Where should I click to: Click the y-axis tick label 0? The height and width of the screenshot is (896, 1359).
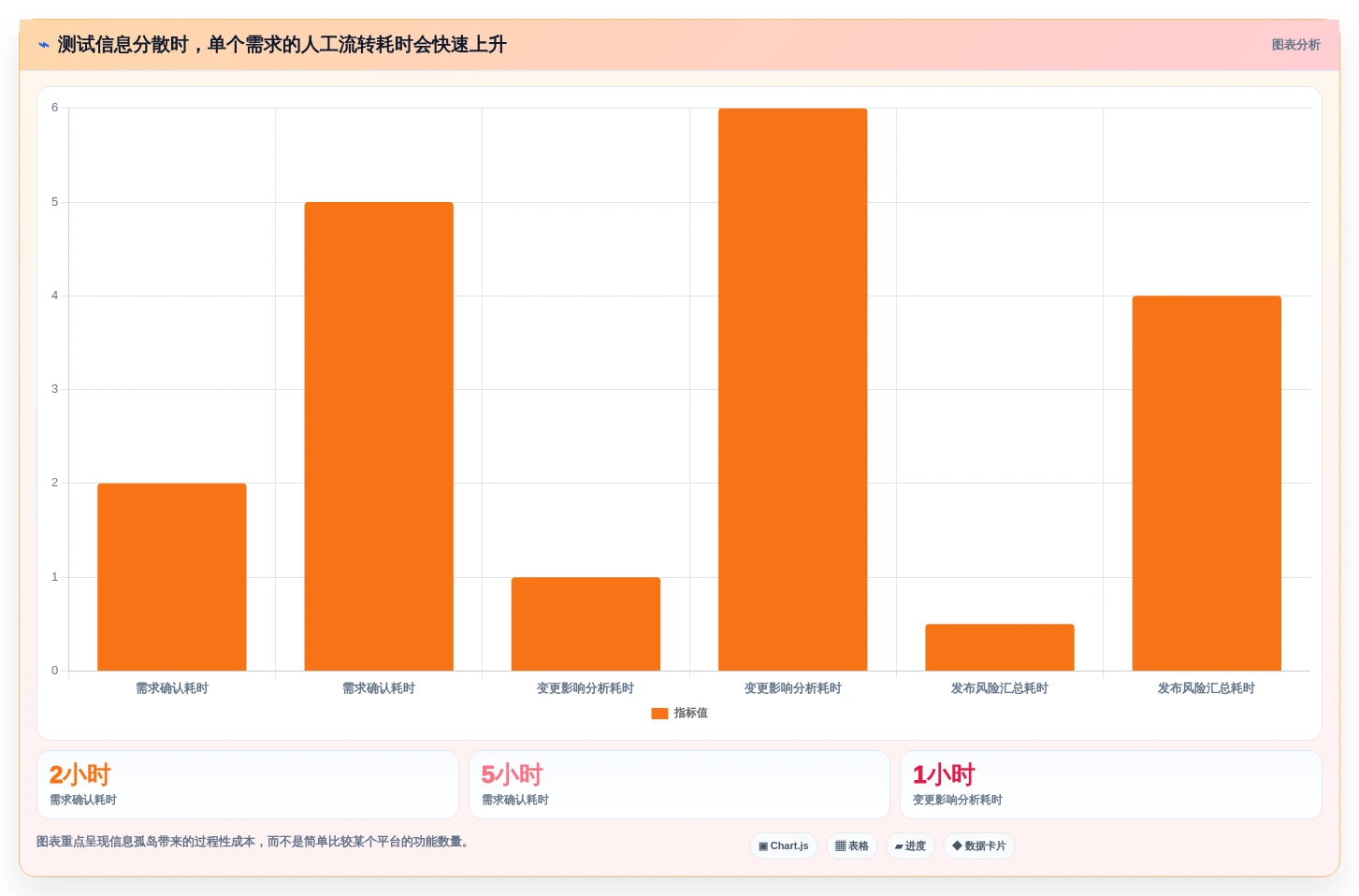click(x=54, y=671)
